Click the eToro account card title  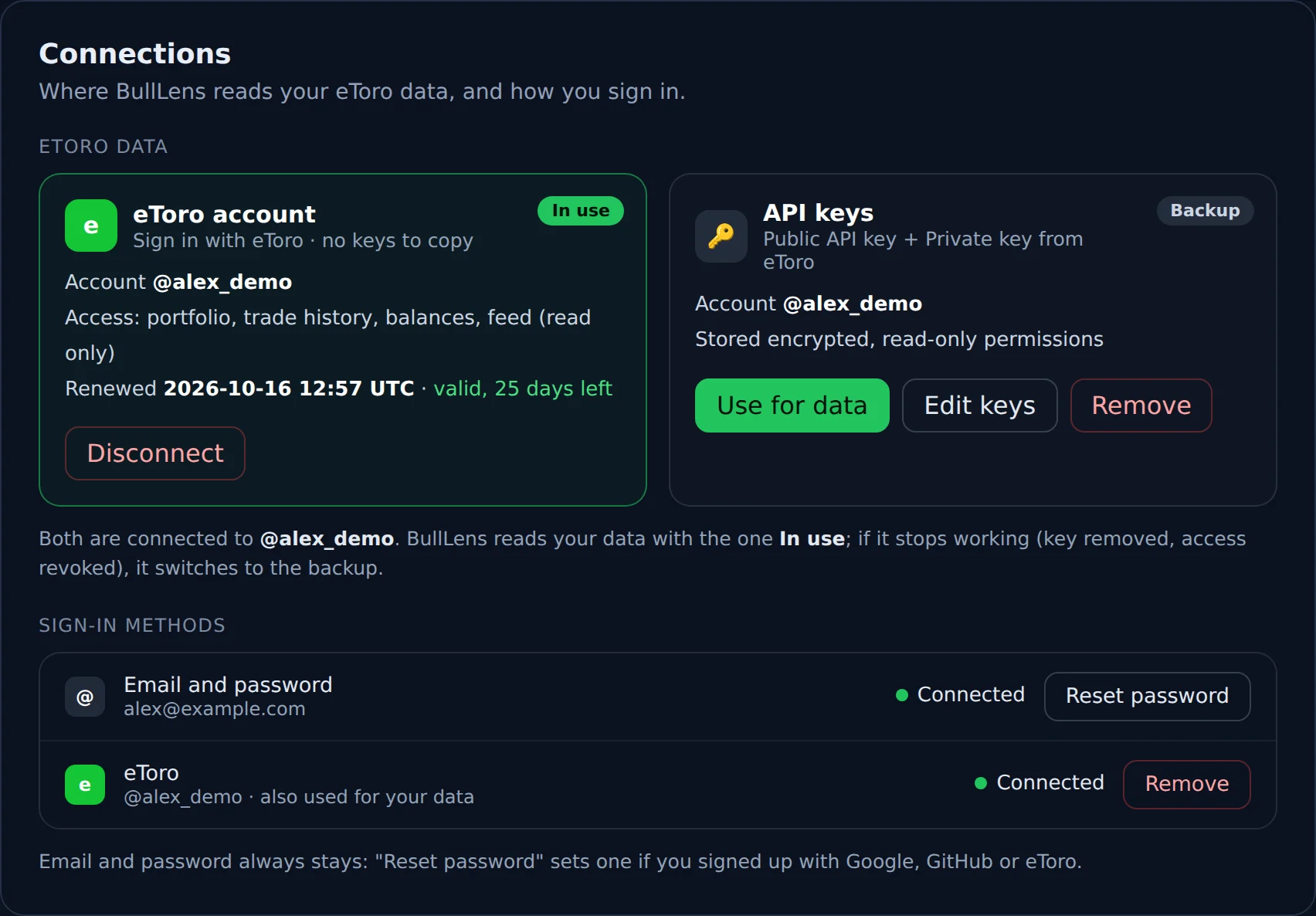click(x=224, y=214)
